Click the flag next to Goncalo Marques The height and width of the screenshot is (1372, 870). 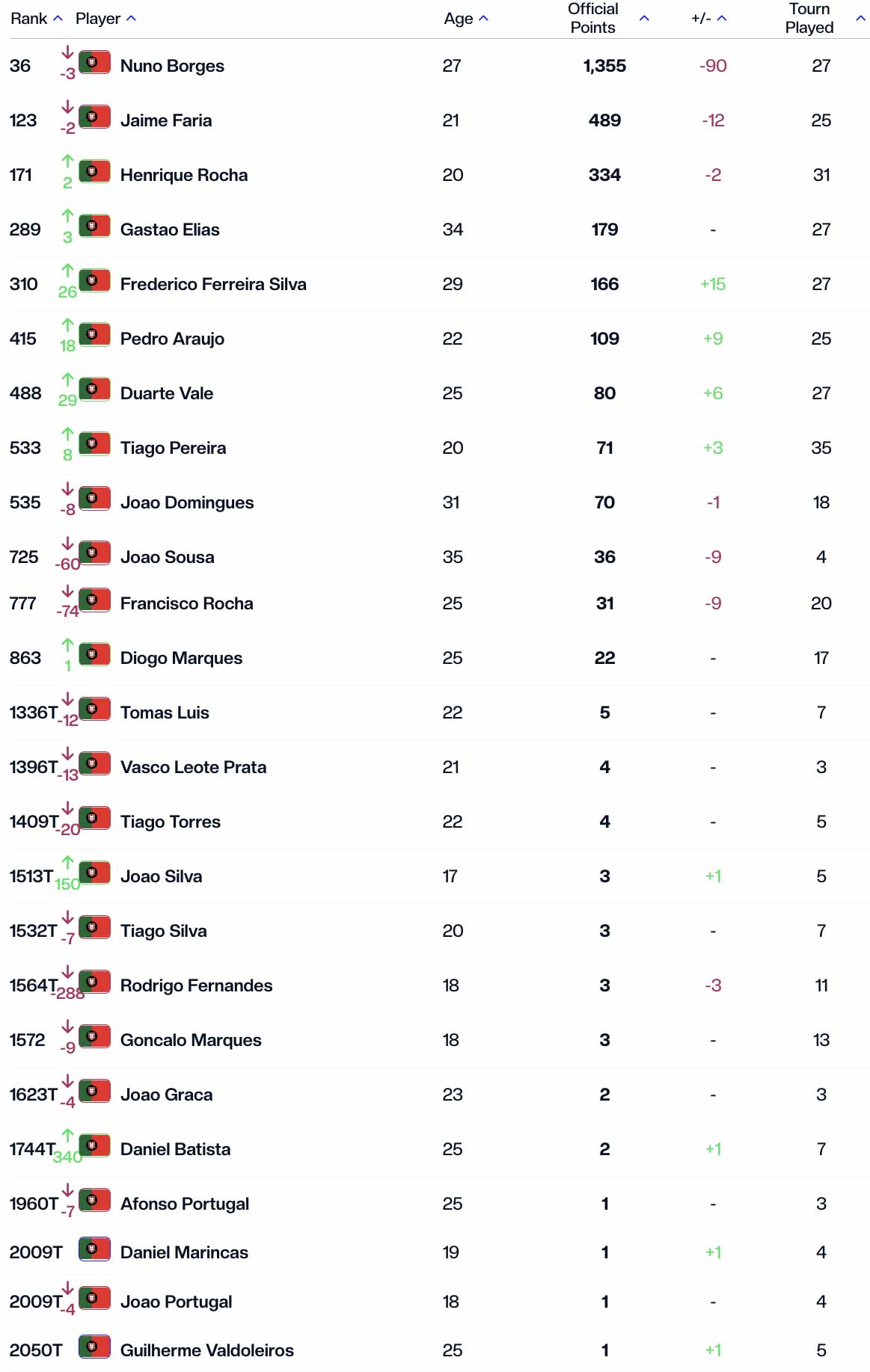click(x=94, y=1036)
